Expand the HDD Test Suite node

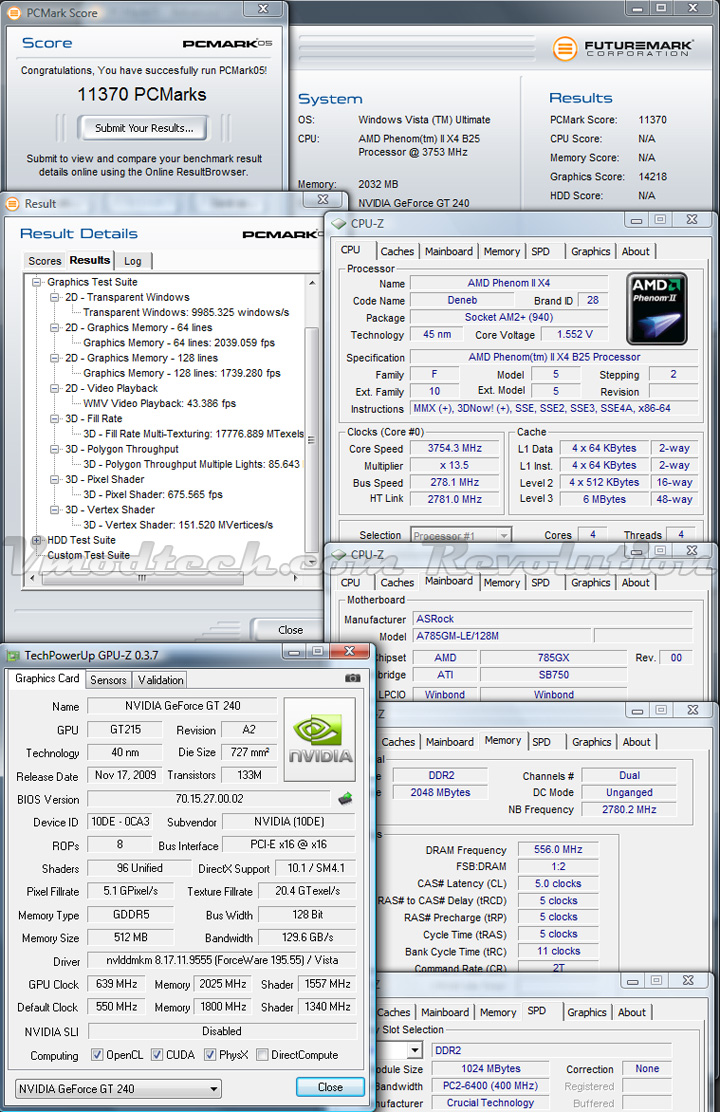coord(37,540)
